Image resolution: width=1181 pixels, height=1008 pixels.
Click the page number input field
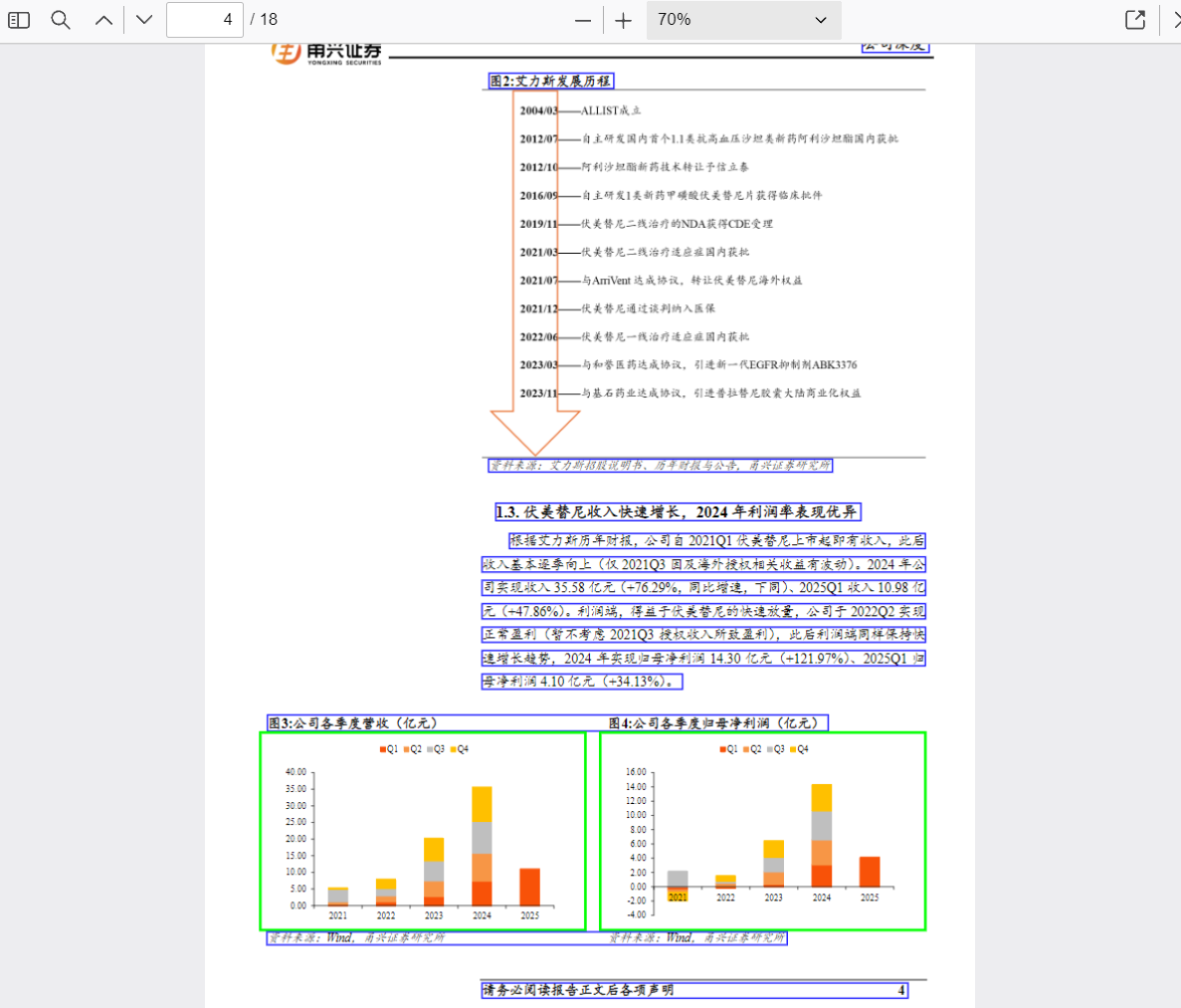[x=204, y=20]
